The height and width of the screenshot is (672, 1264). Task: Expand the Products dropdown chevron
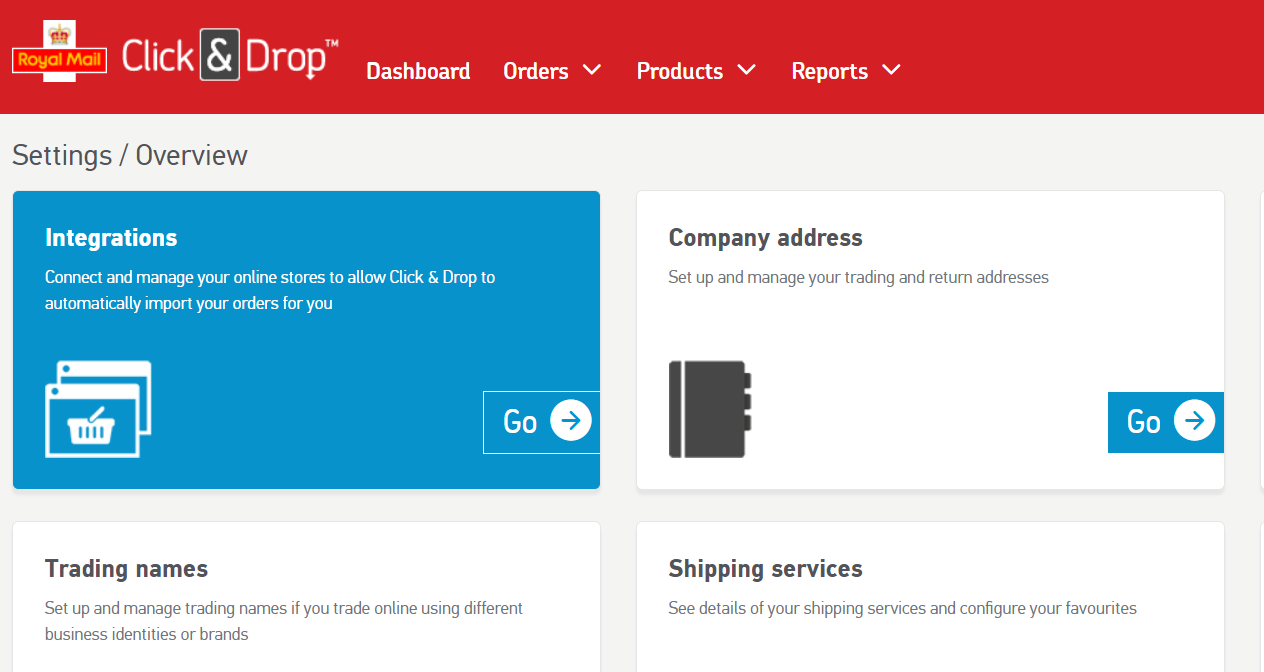pos(746,70)
